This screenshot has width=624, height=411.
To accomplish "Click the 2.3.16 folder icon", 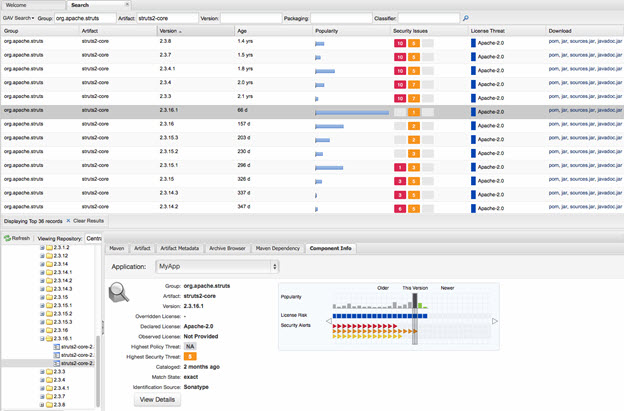I will pyautogui.click(x=49, y=329).
